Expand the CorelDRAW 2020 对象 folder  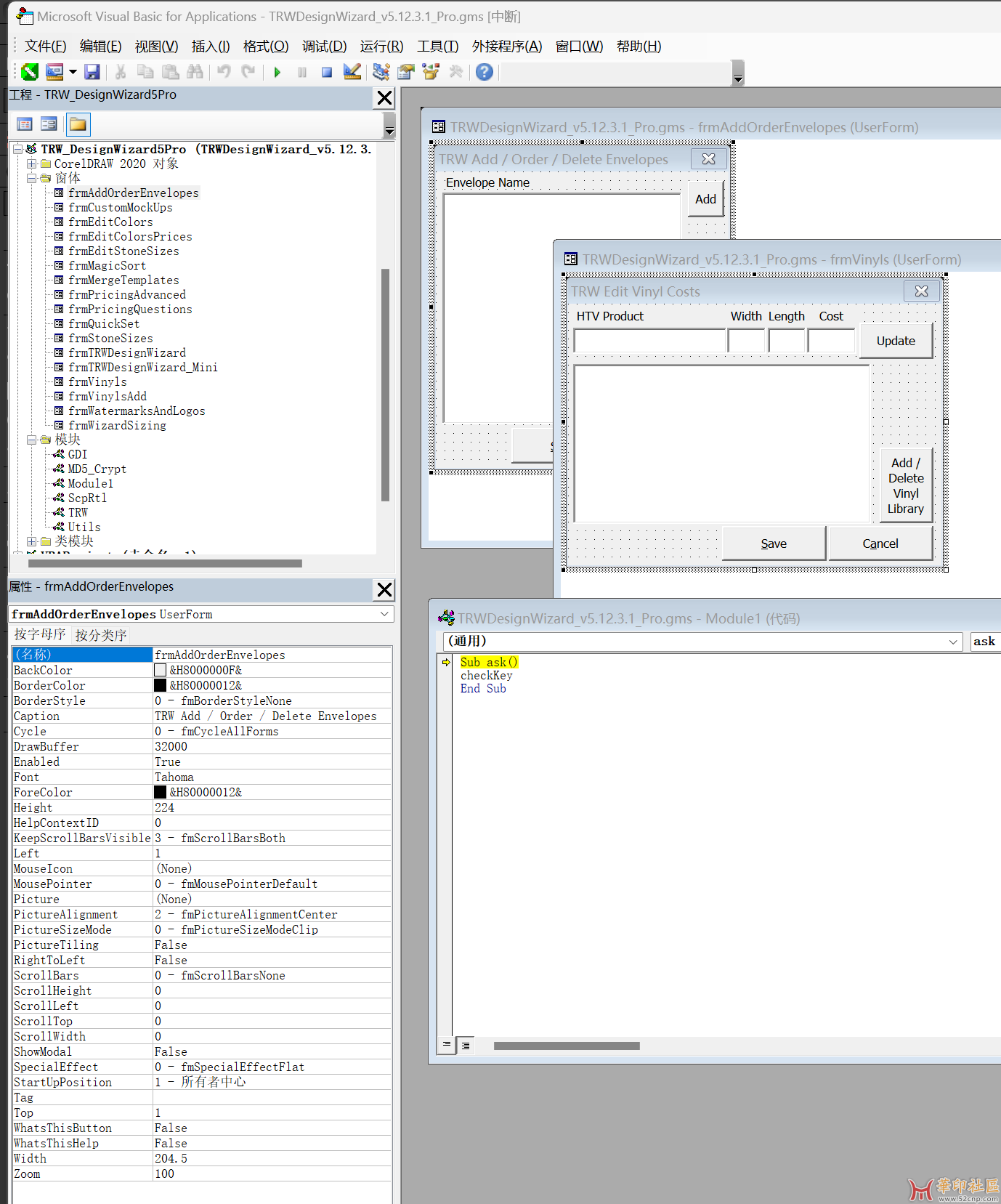click(x=31, y=163)
